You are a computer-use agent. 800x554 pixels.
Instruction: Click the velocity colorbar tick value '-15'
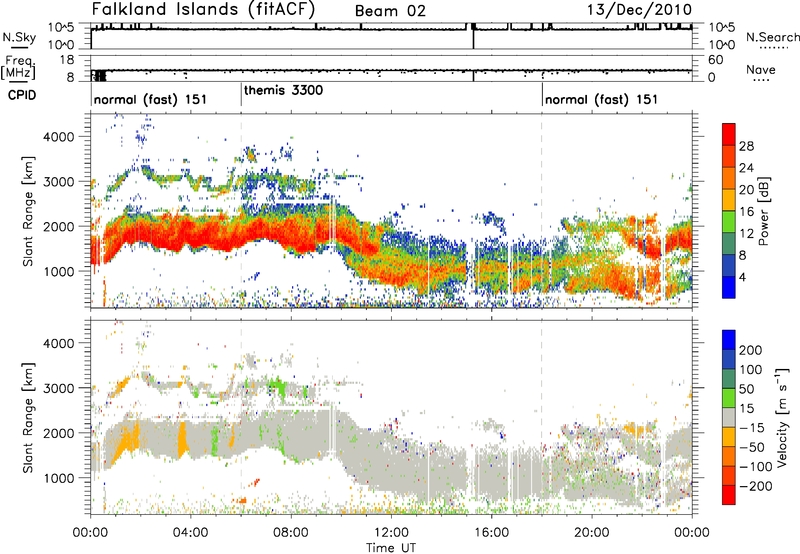click(x=751, y=427)
